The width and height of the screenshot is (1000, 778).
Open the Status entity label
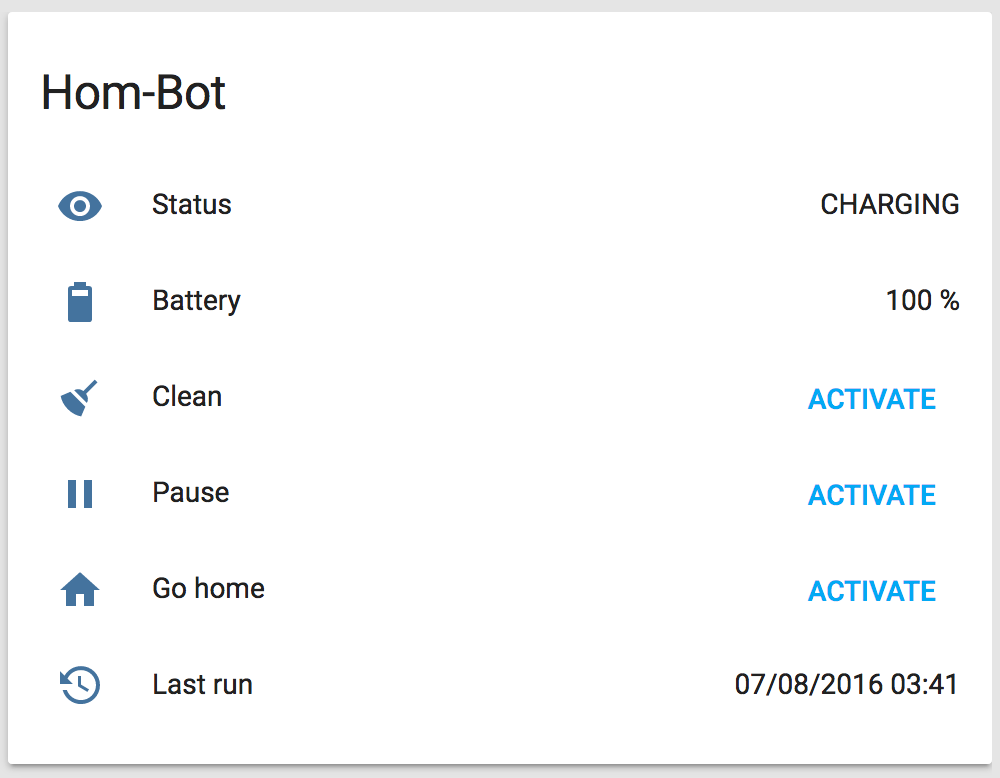[191, 205]
